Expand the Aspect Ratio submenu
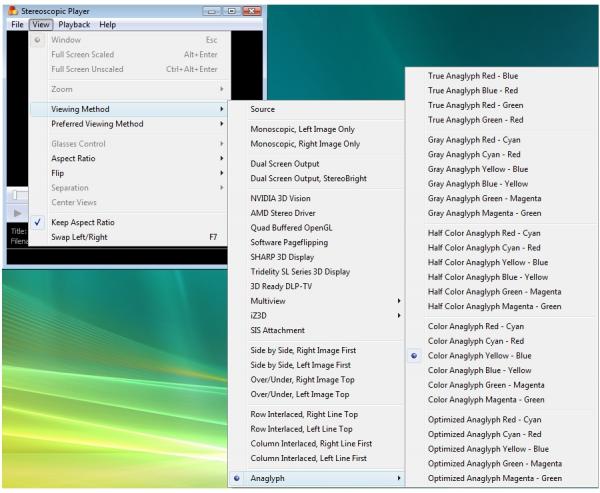Screen dimensions: 600x493 click(x=129, y=158)
